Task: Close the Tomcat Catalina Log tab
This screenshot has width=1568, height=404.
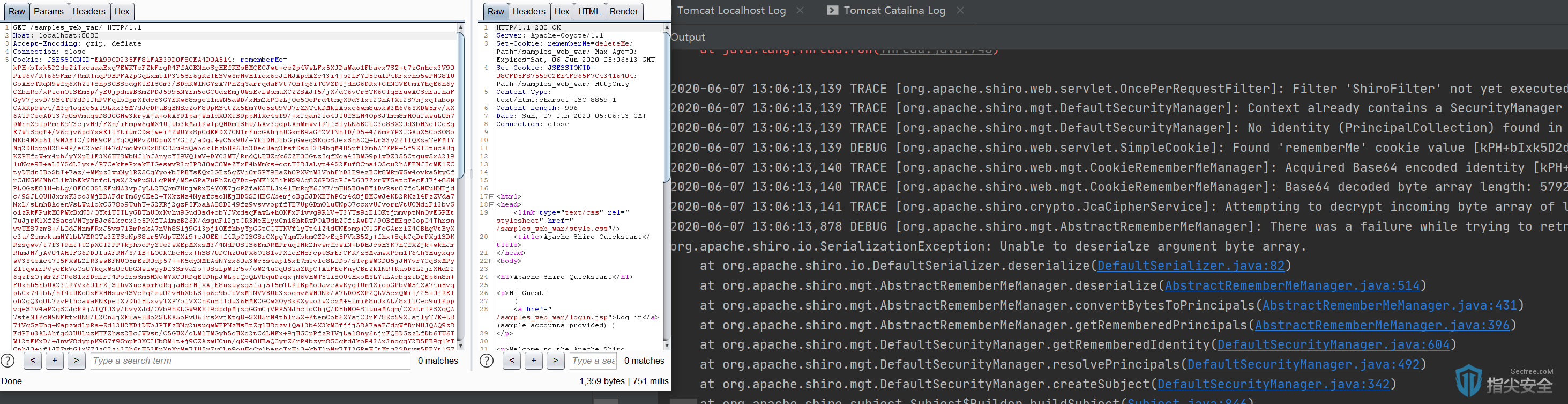Action: tap(960, 10)
